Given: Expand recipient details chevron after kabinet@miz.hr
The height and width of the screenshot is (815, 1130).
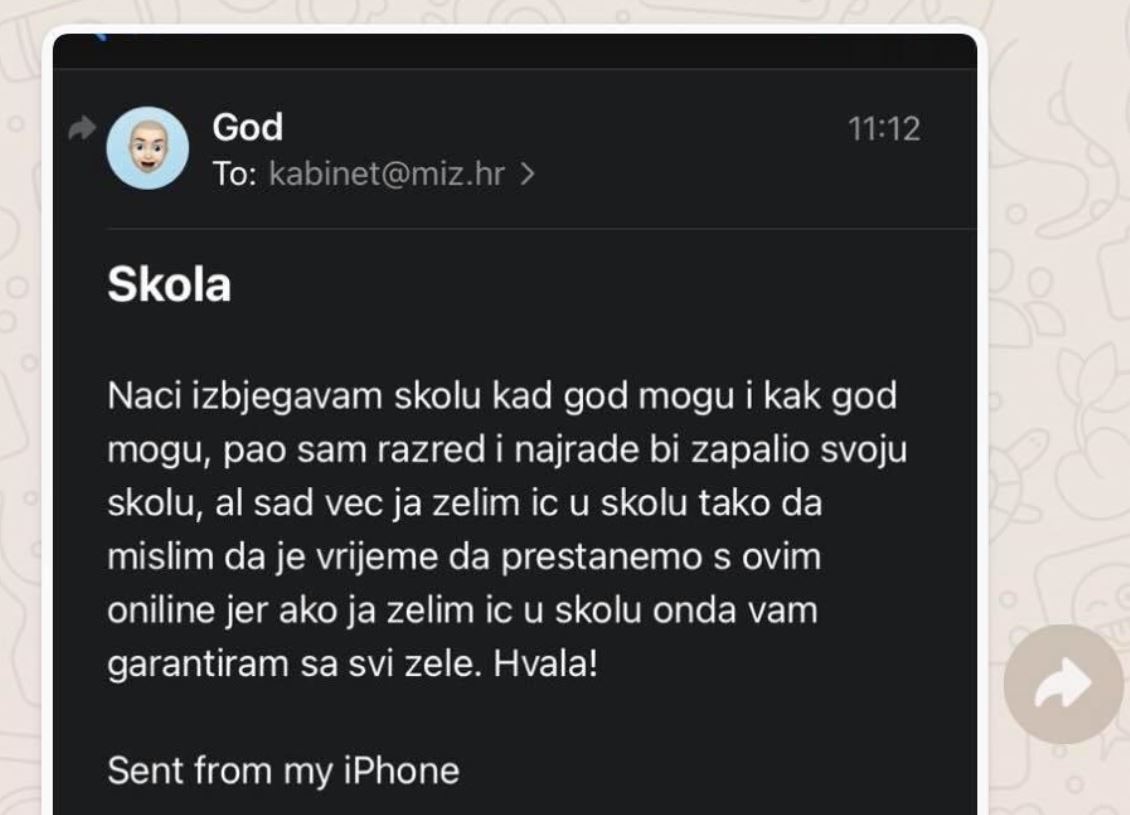Looking at the screenshot, I should point(528,176).
